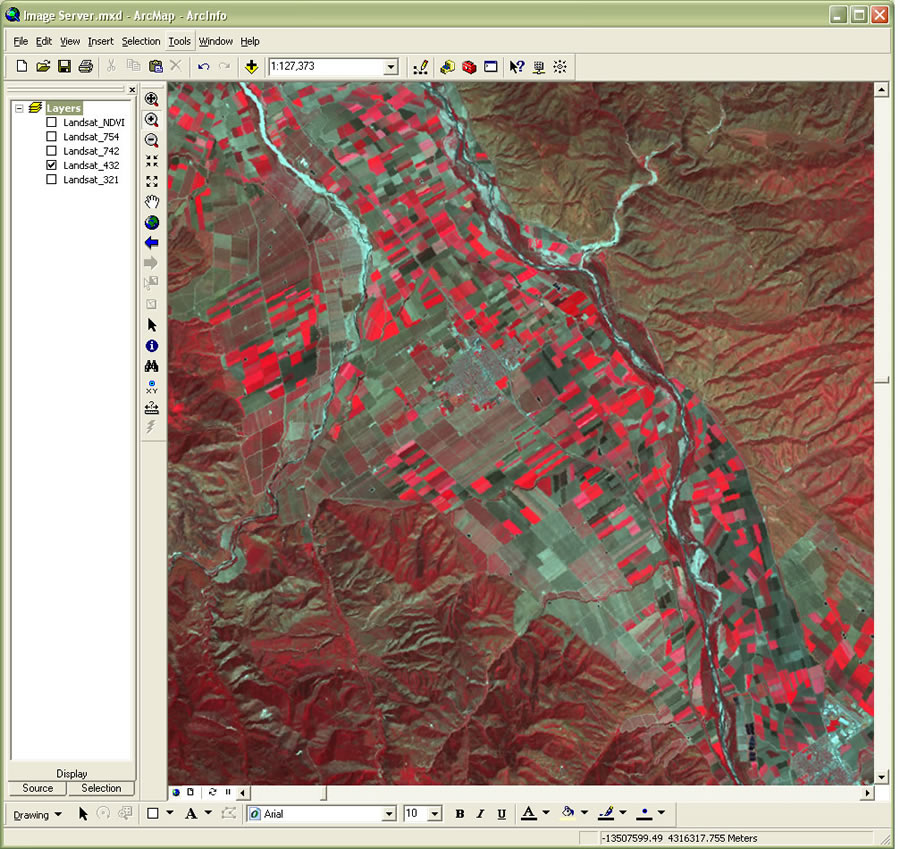Uncheck the Landsat_432 layer

(x=51, y=165)
